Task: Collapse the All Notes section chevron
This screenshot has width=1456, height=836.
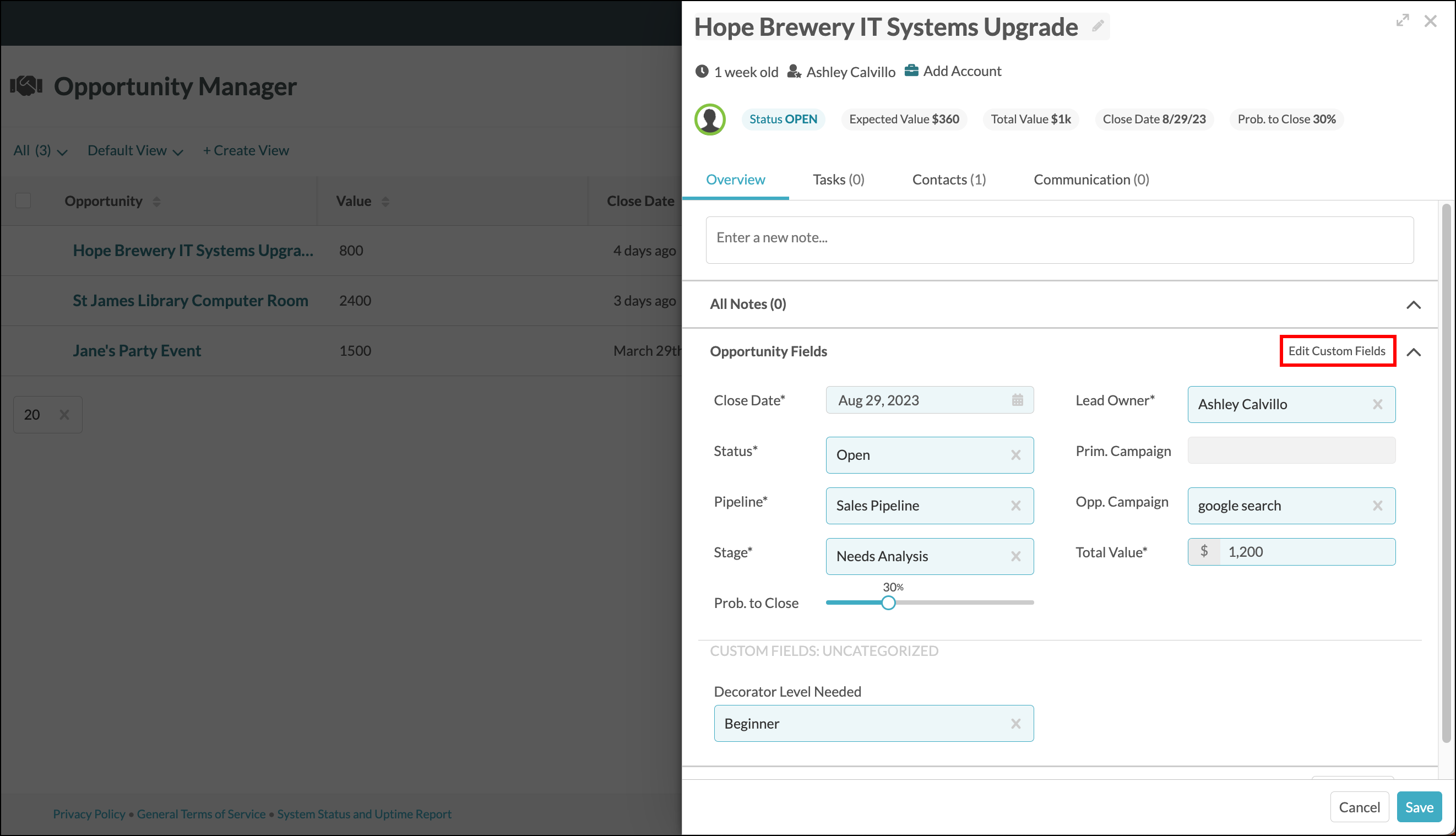Action: [x=1414, y=305]
